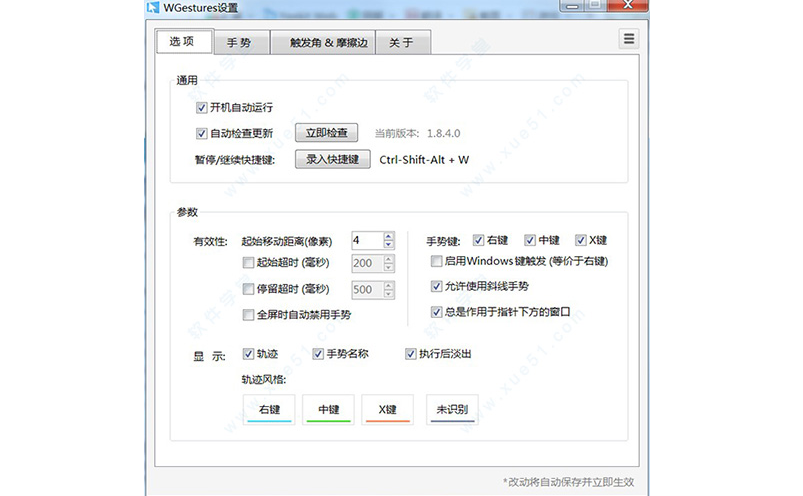The width and height of the screenshot is (803, 496).
Task: Click the 停留超时 value field showing 500
Action: [x=367, y=290]
